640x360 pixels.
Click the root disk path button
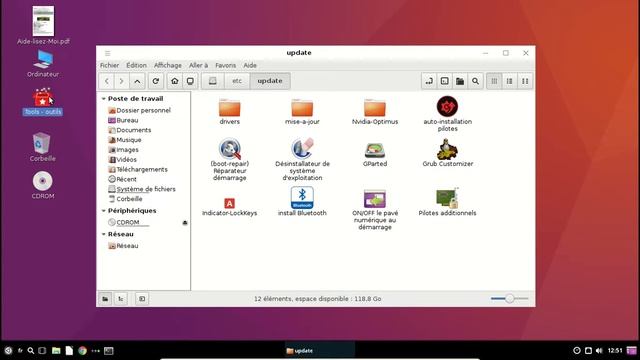(x=213, y=81)
